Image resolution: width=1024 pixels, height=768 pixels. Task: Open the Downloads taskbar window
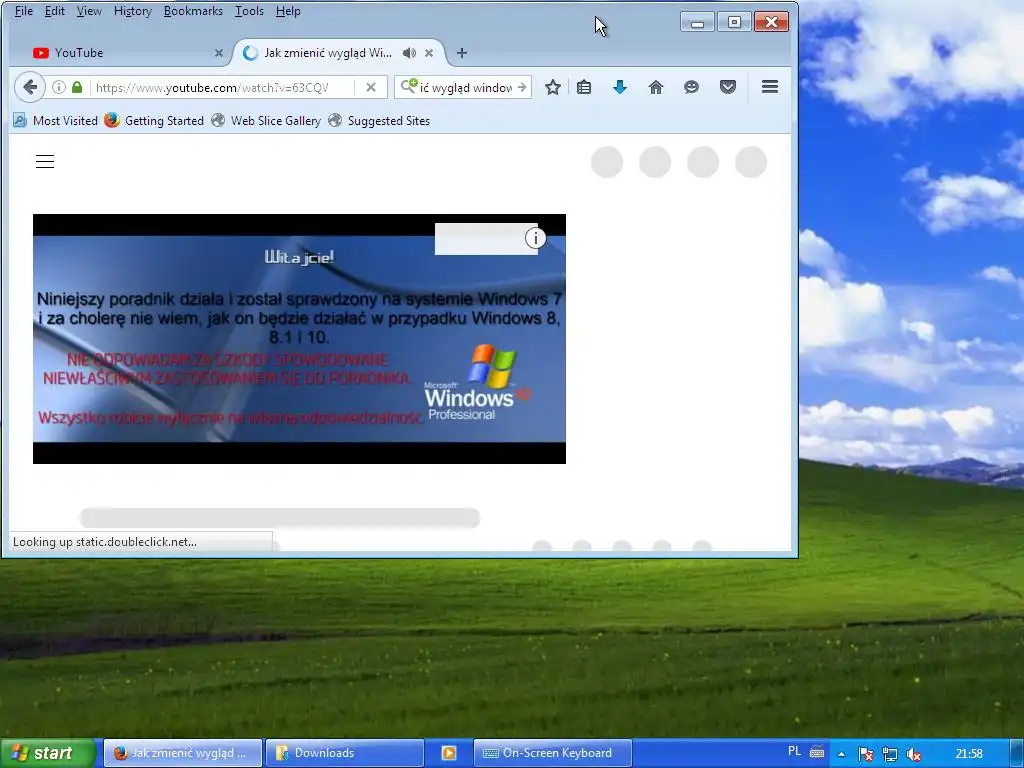(x=345, y=753)
